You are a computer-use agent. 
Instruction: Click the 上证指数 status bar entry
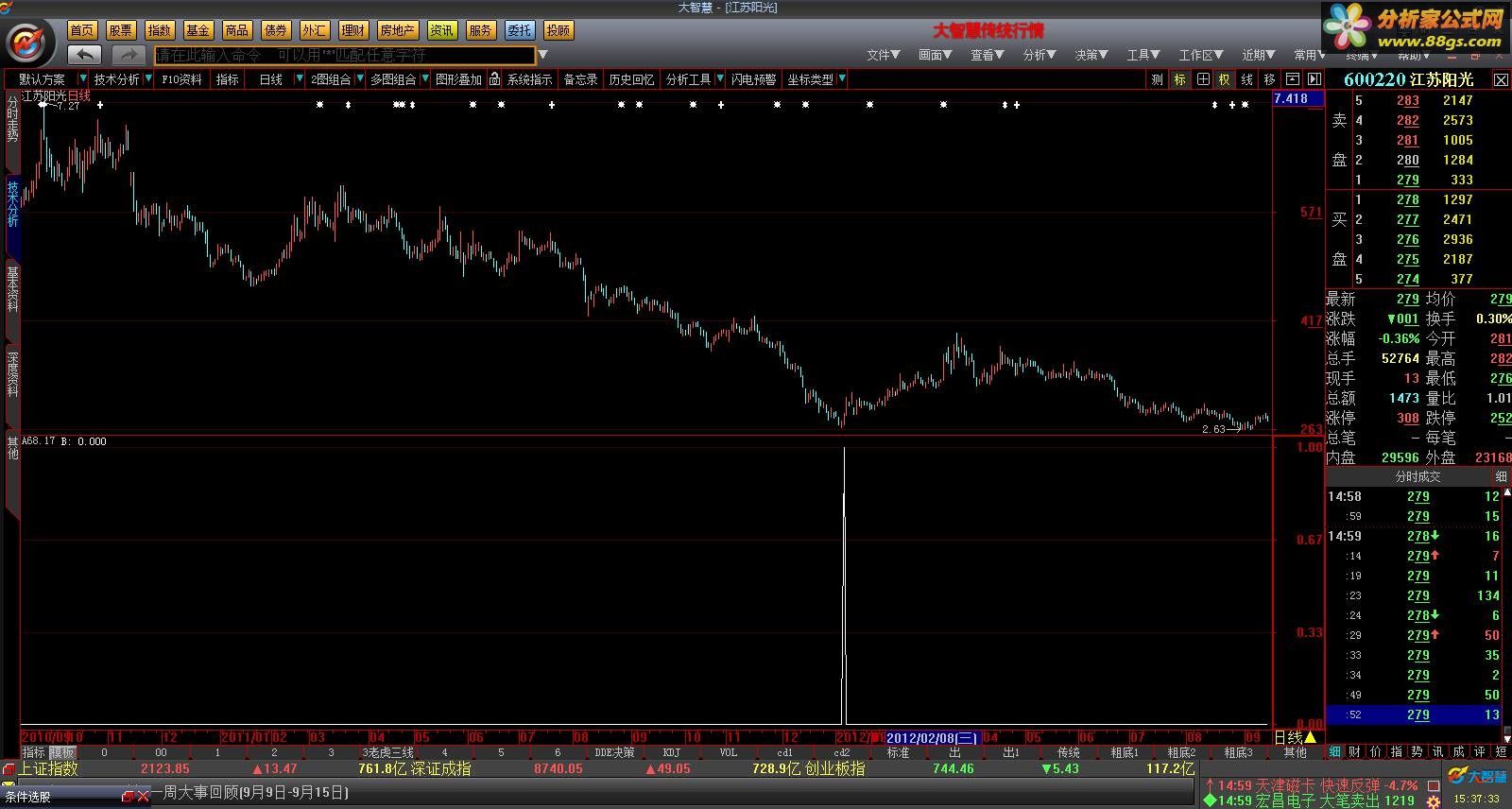pos(49,769)
